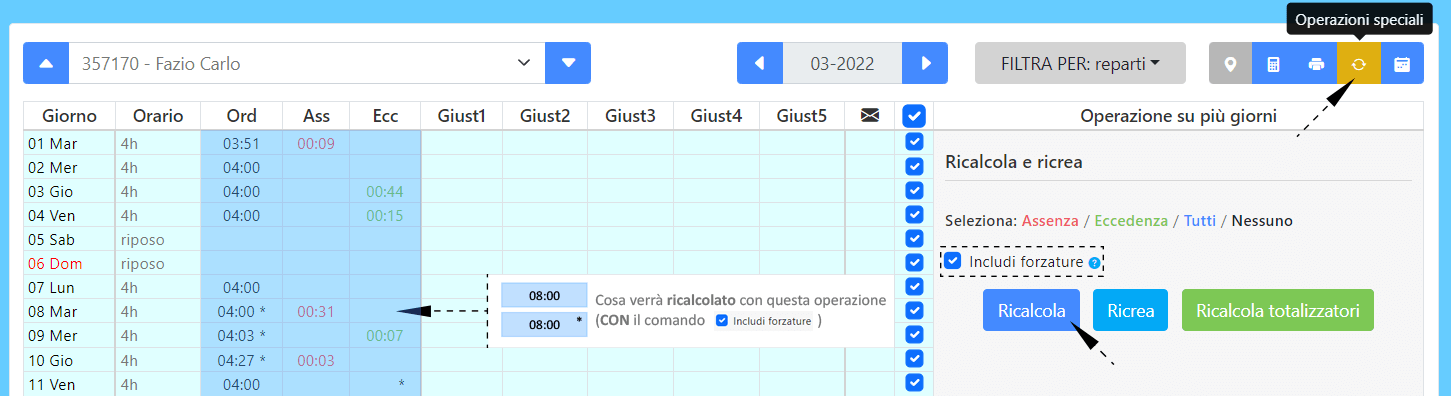The height and width of the screenshot is (396, 1451).
Task: Click the printer icon button
Action: click(x=1316, y=63)
